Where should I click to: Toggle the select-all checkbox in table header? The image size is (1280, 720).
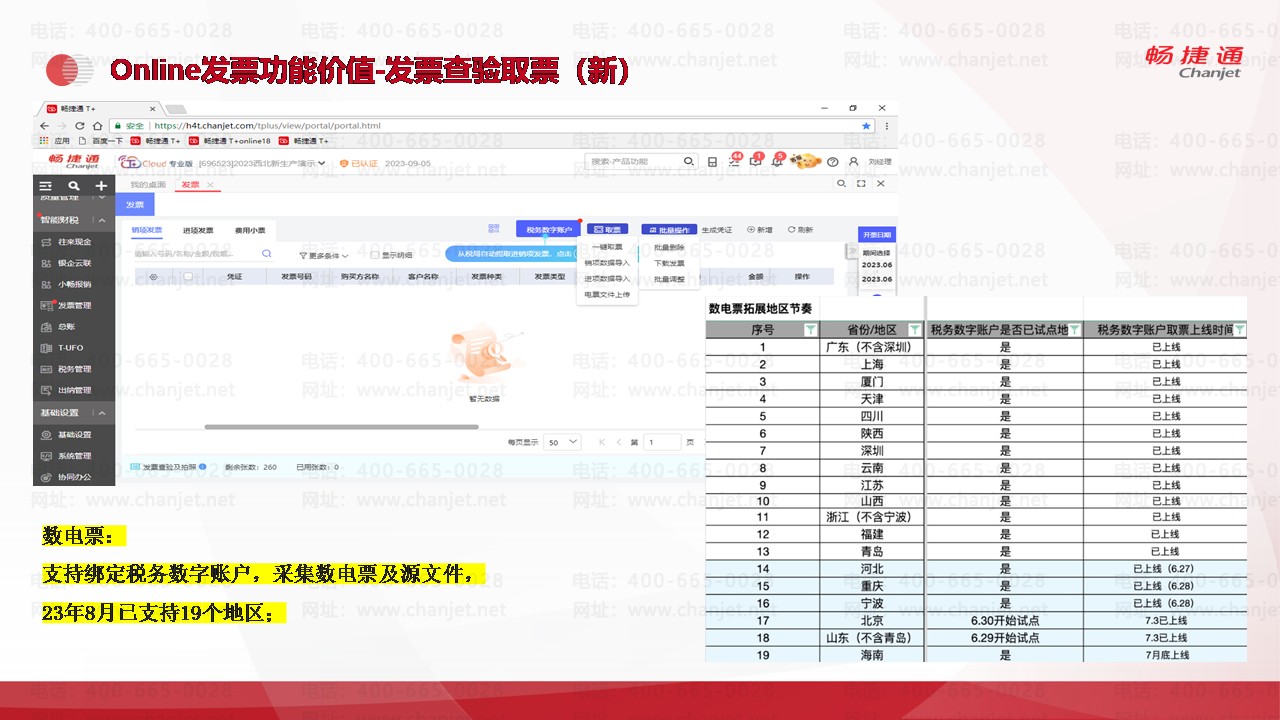point(188,277)
